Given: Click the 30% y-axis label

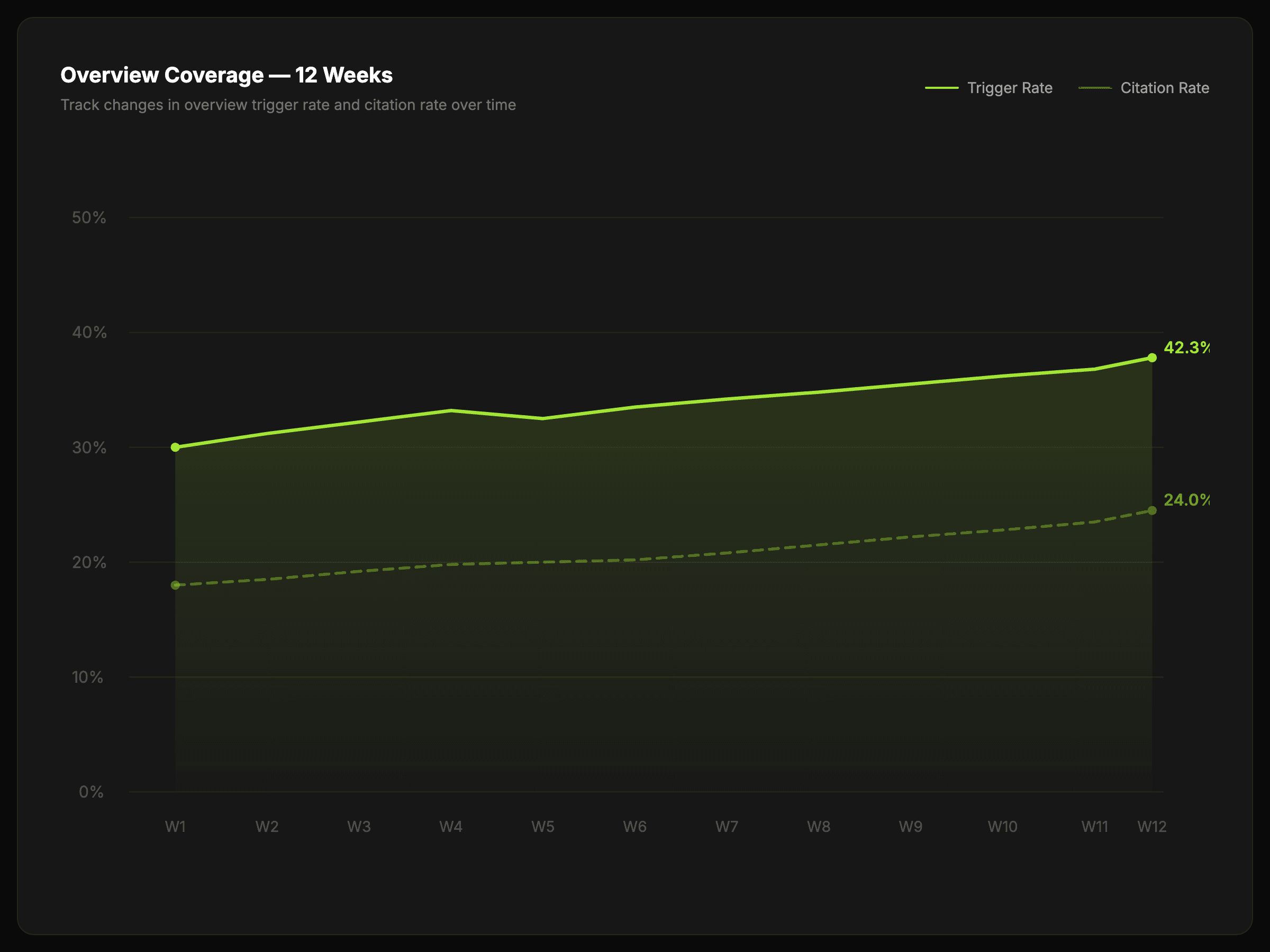Looking at the screenshot, I should [89, 447].
